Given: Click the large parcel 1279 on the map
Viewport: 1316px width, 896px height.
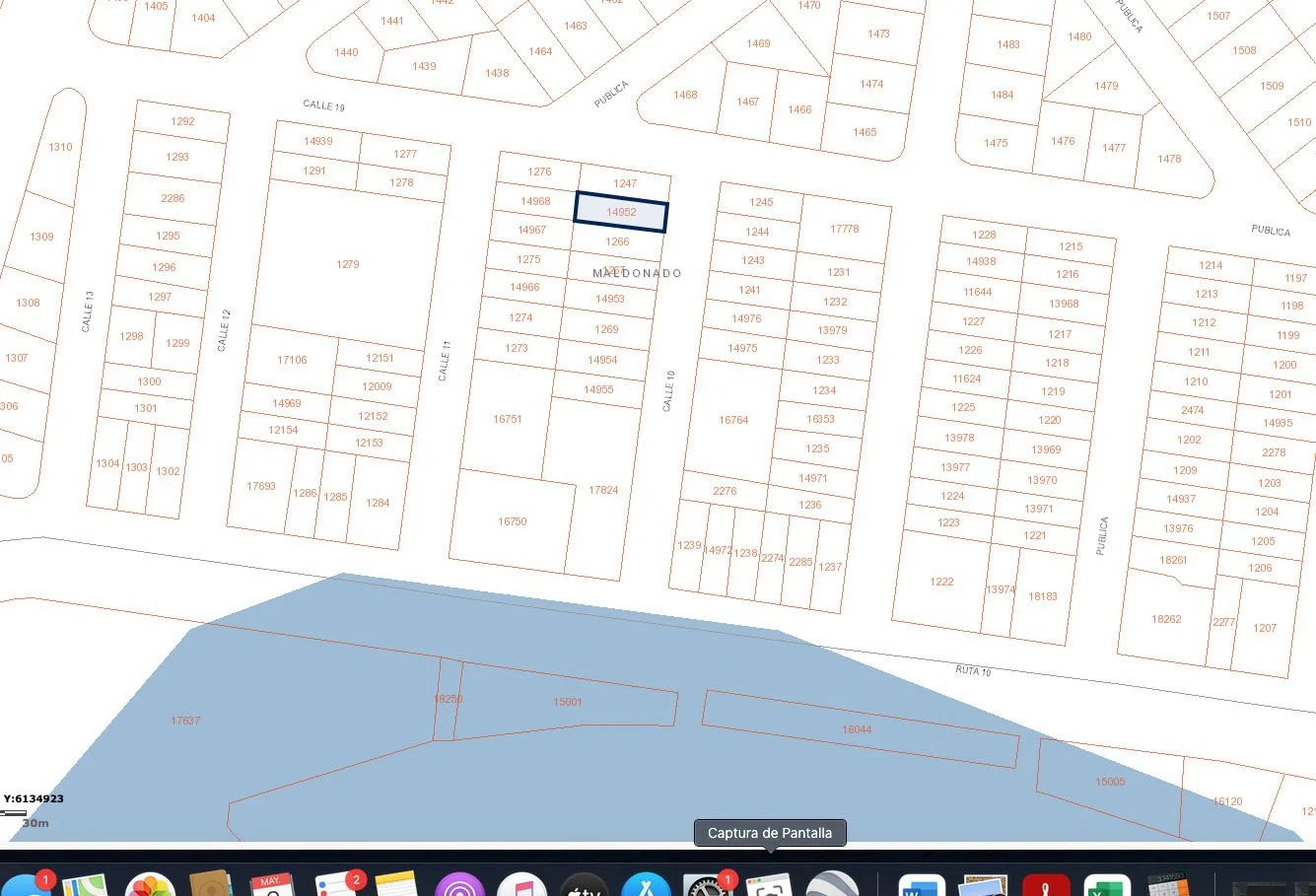Looking at the screenshot, I should pos(347,264).
